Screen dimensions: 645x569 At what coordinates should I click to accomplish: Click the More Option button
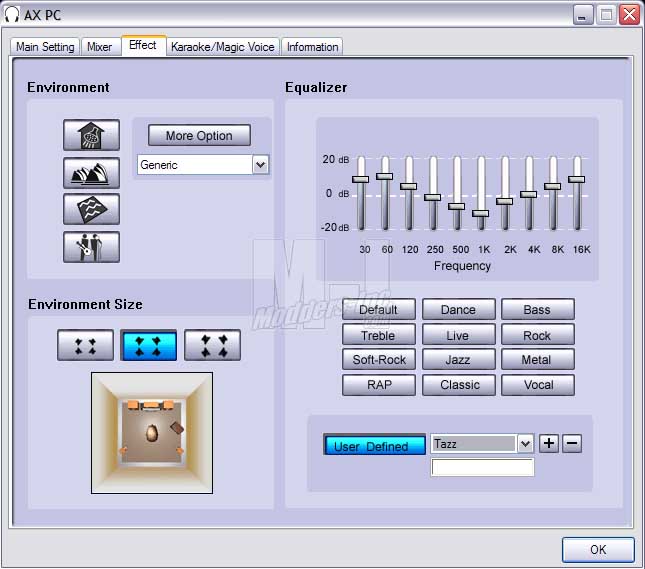(x=199, y=135)
